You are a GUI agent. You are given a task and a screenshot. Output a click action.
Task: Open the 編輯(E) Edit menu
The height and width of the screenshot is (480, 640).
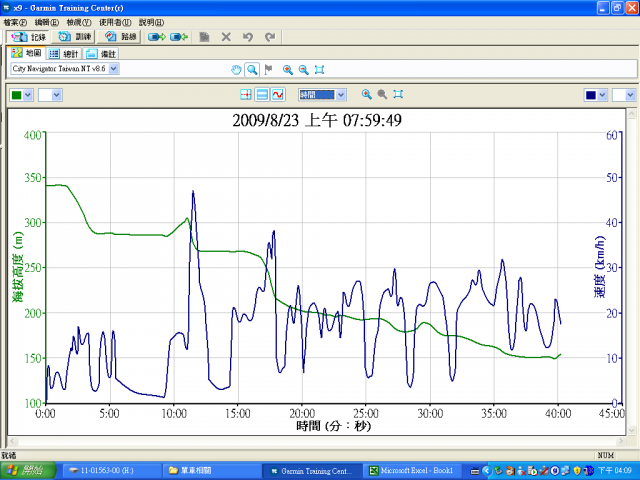pyautogui.click(x=47, y=22)
